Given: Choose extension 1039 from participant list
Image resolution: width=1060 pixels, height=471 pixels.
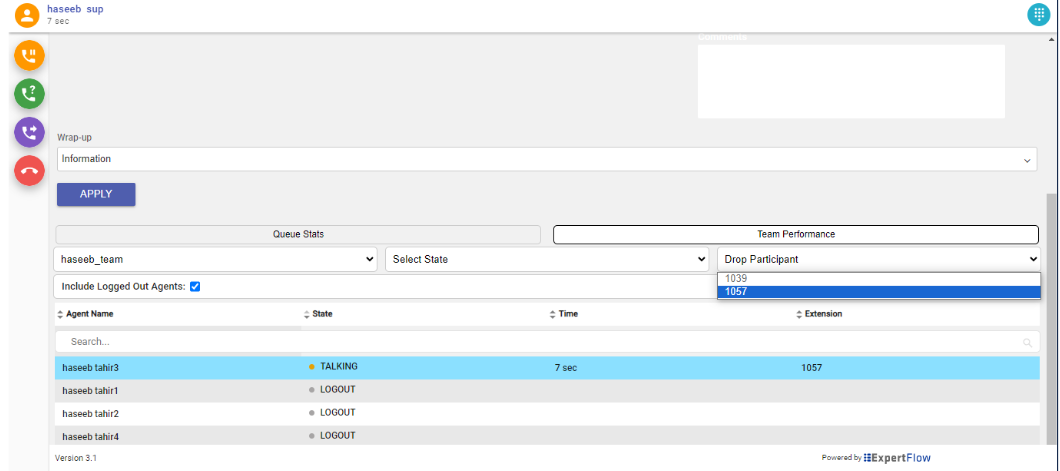Looking at the screenshot, I should click(x=736, y=278).
